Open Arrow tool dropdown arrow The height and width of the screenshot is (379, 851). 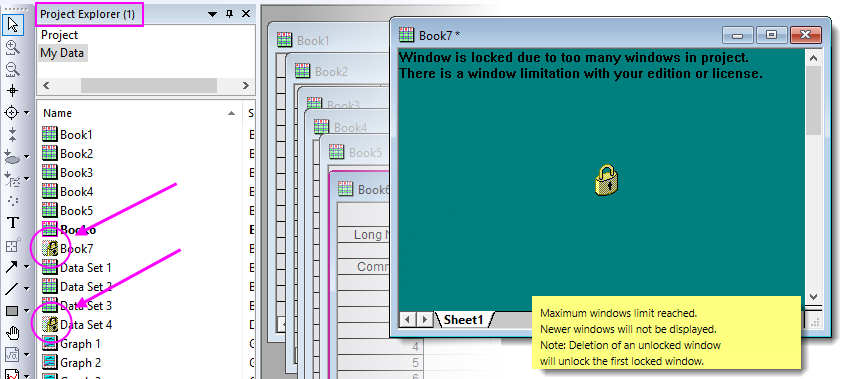[26, 267]
